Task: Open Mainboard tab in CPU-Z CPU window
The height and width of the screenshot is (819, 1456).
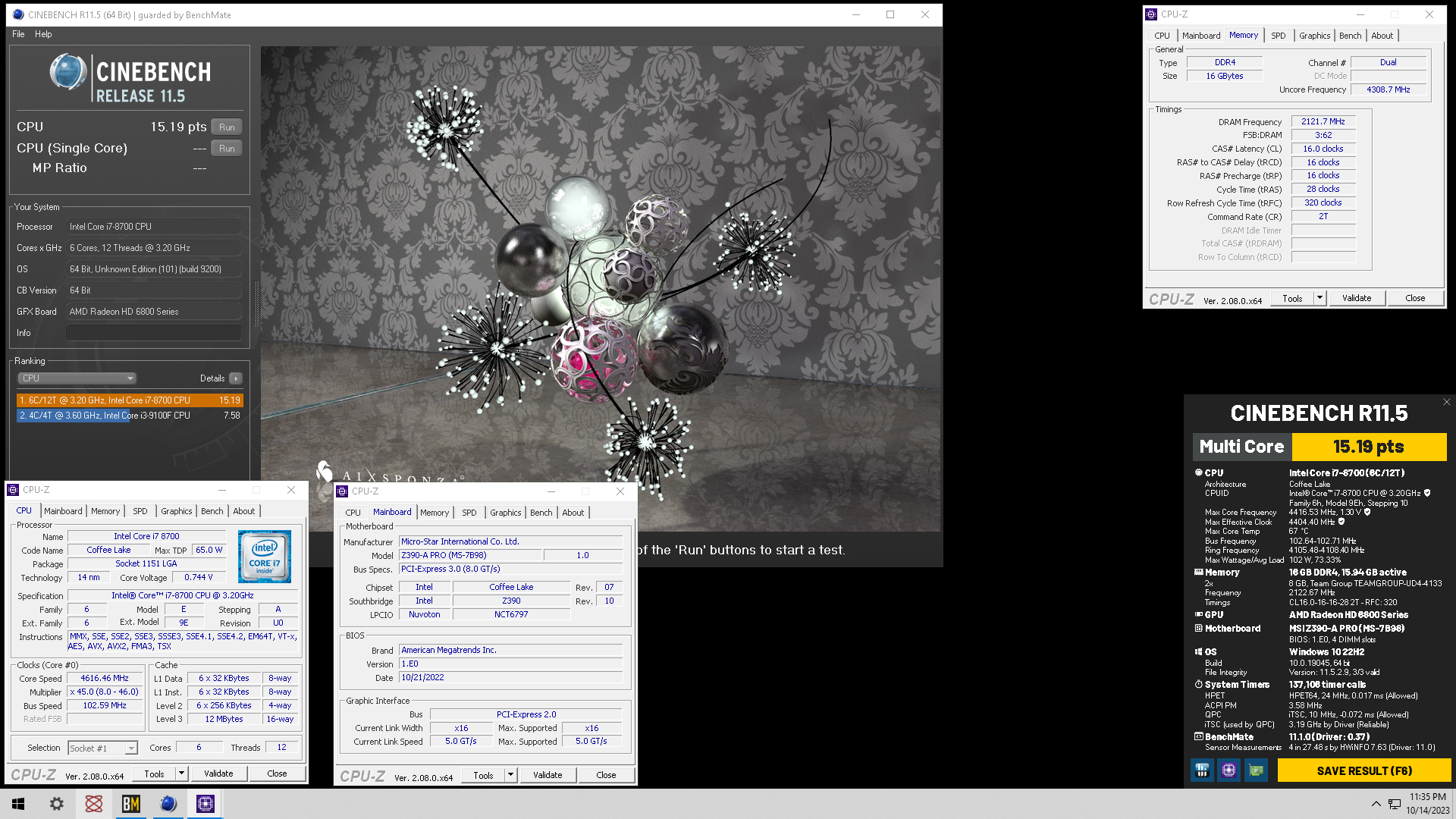Action: 63,511
